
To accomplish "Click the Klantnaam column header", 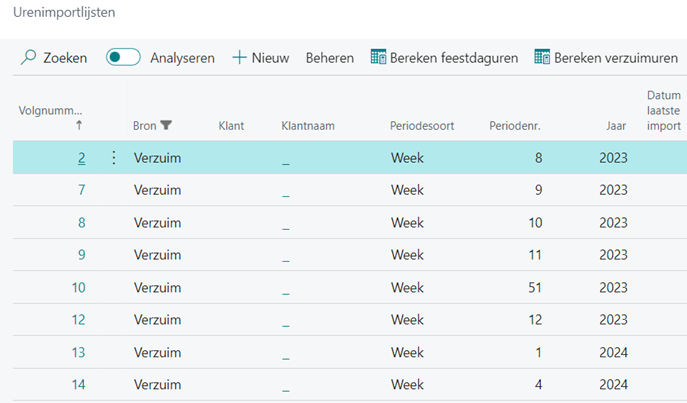I will [x=308, y=126].
